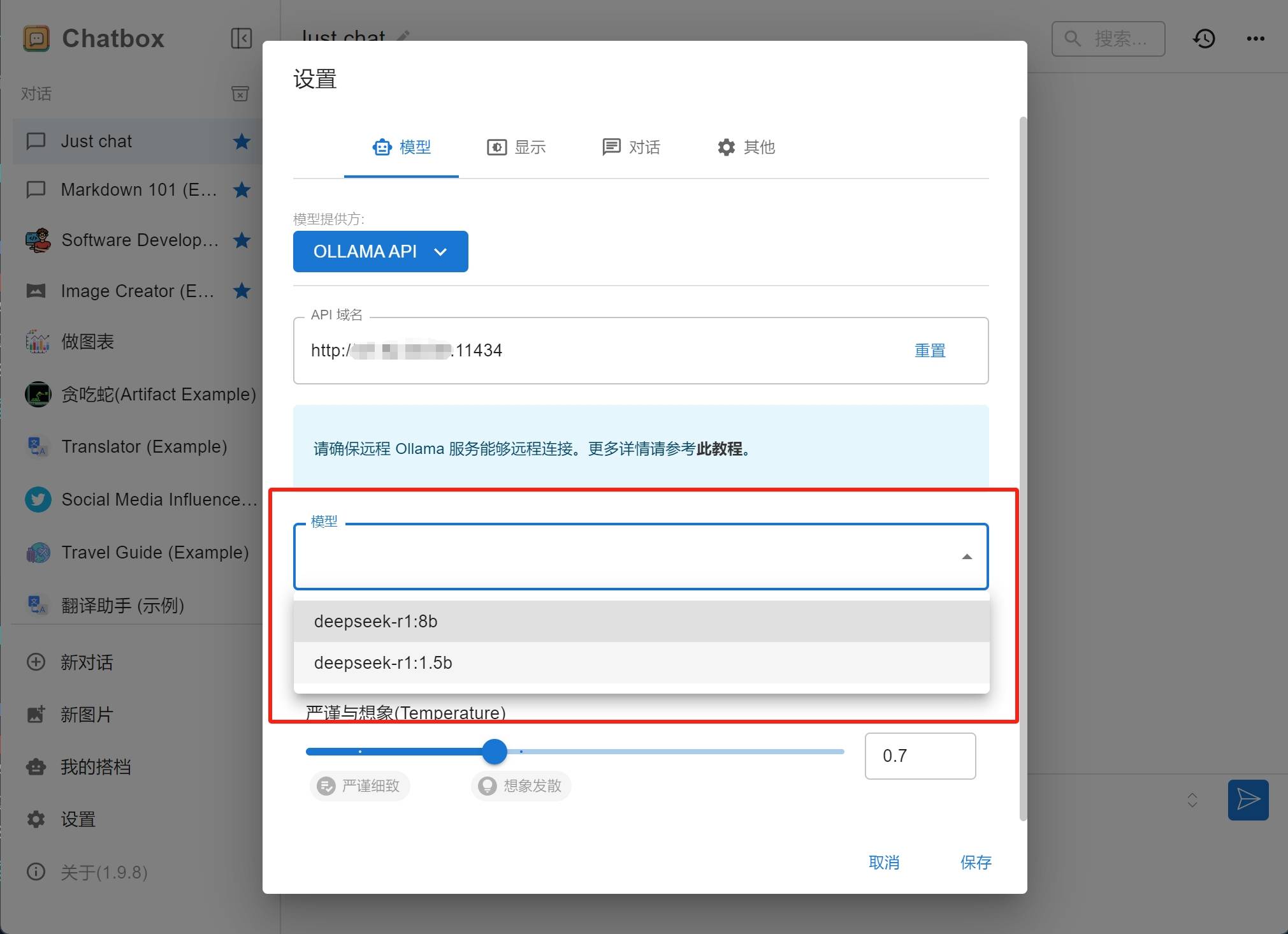Viewport: 1288px width, 934px height.
Task: Click the 保存 button
Action: (975, 862)
